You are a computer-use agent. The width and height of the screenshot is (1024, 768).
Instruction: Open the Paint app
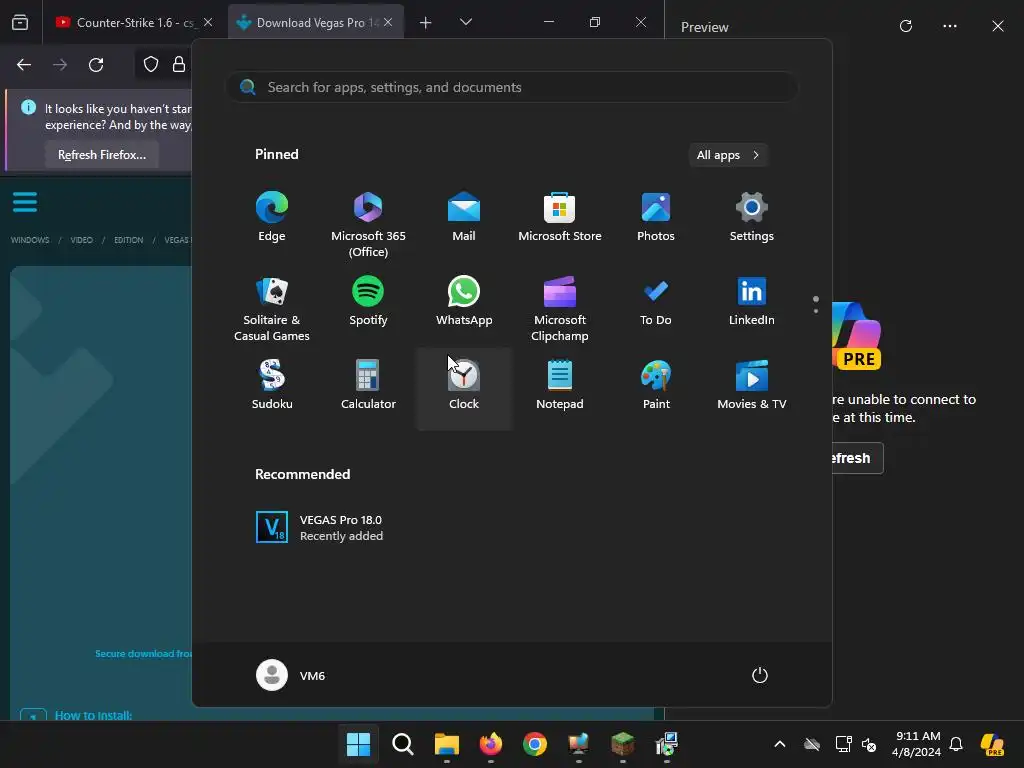(x=656, y=385)
